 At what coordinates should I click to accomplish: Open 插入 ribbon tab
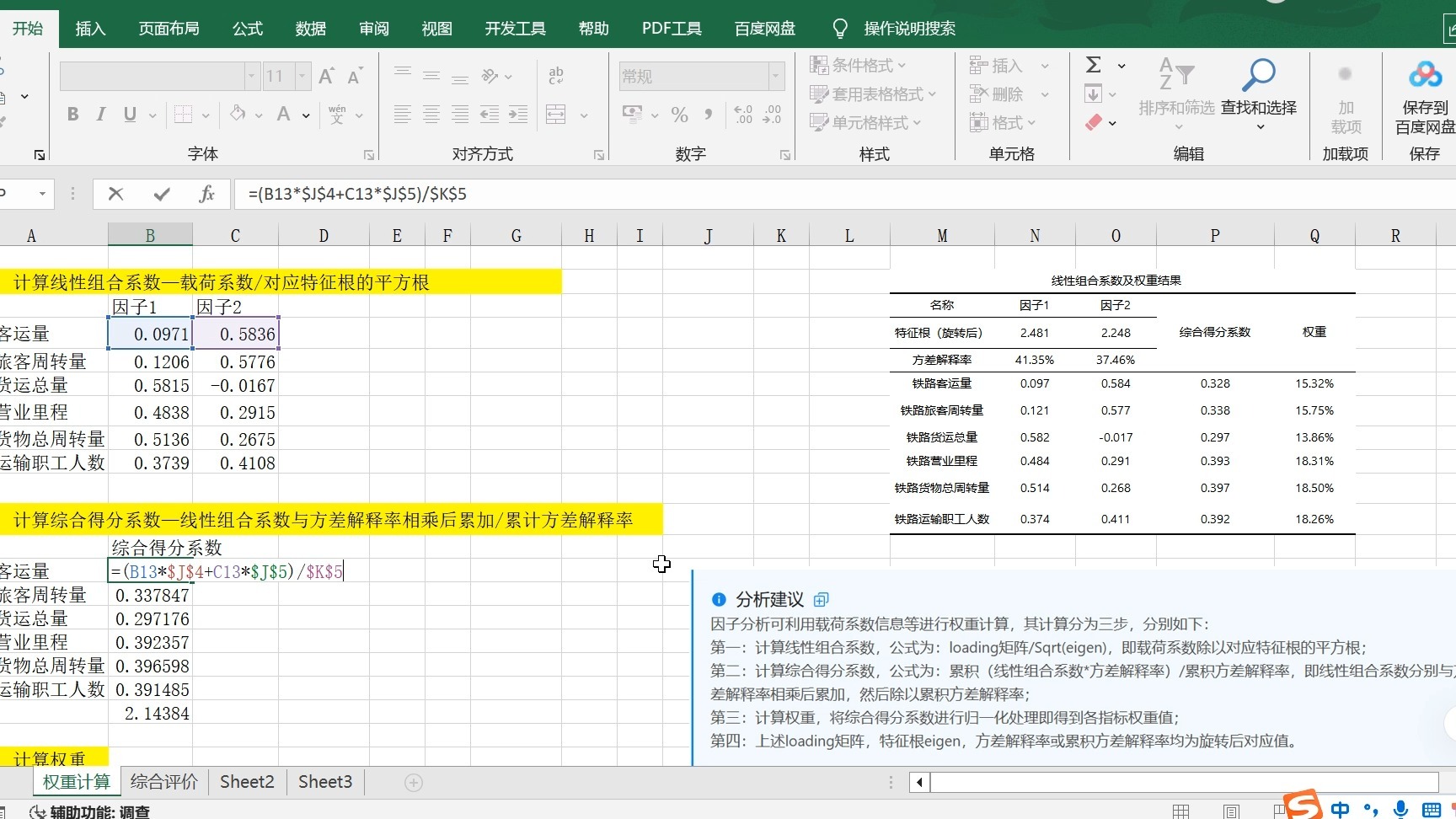[90, 29]
